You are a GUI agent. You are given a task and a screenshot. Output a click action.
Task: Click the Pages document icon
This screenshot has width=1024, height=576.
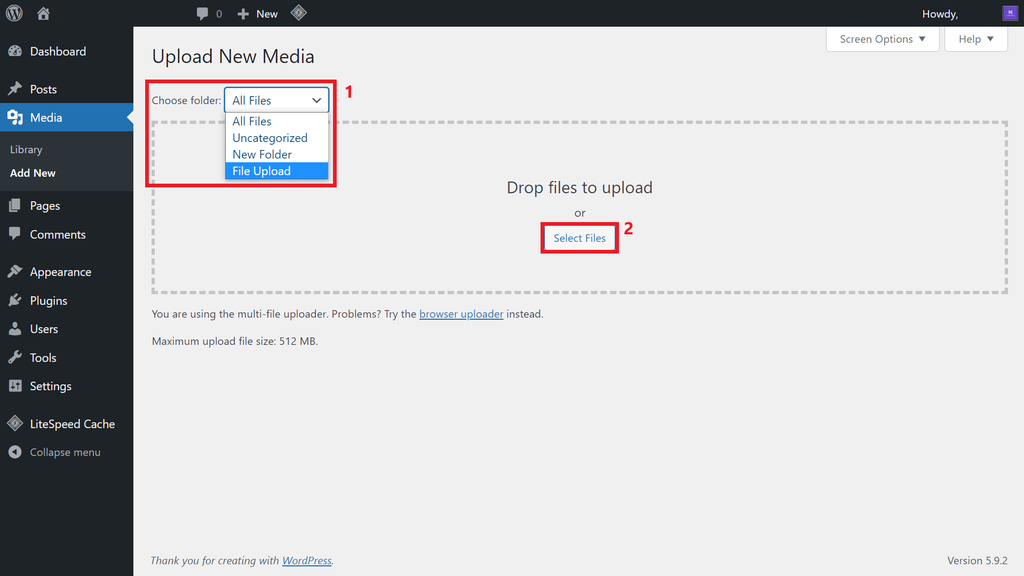click(15, 205)
